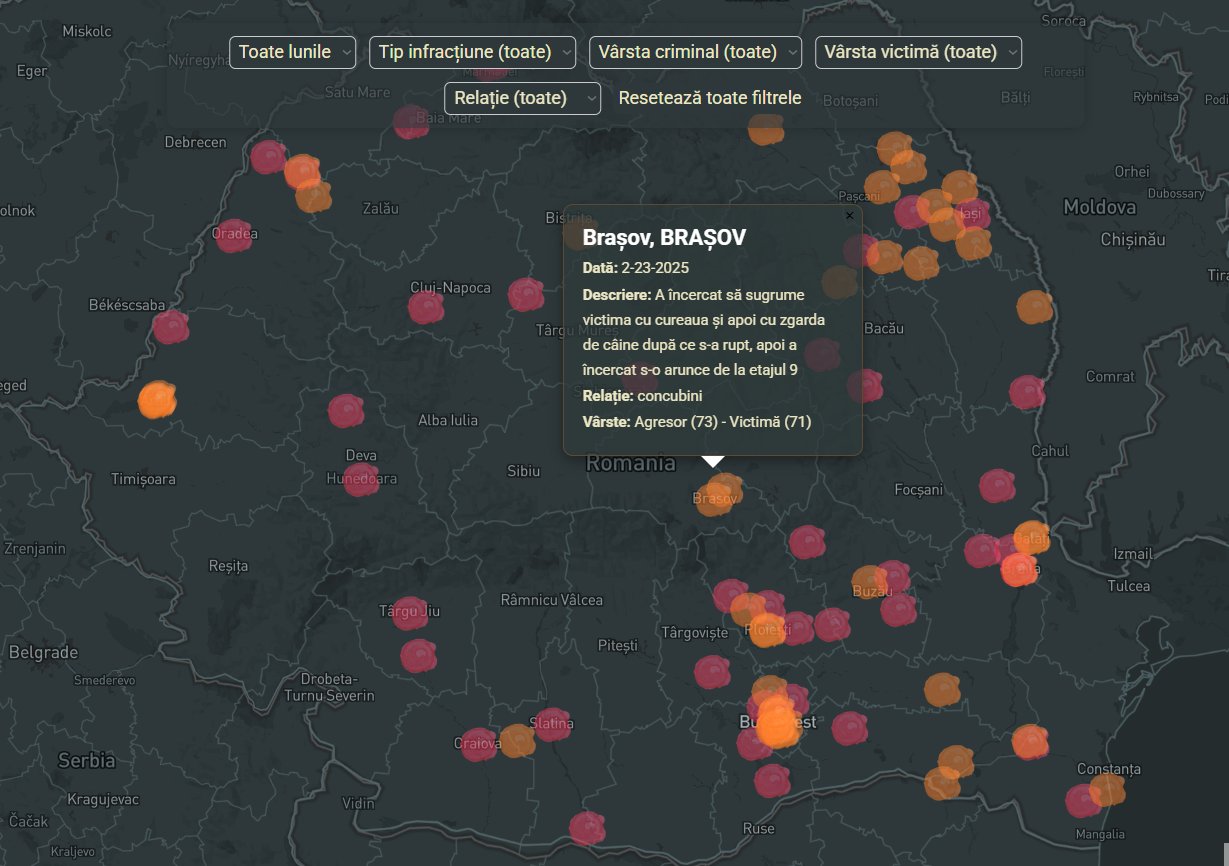The width and height of the screenshot is (1229, 866).
Task: Close the Brașov incident popup
Action: (850, 215)
